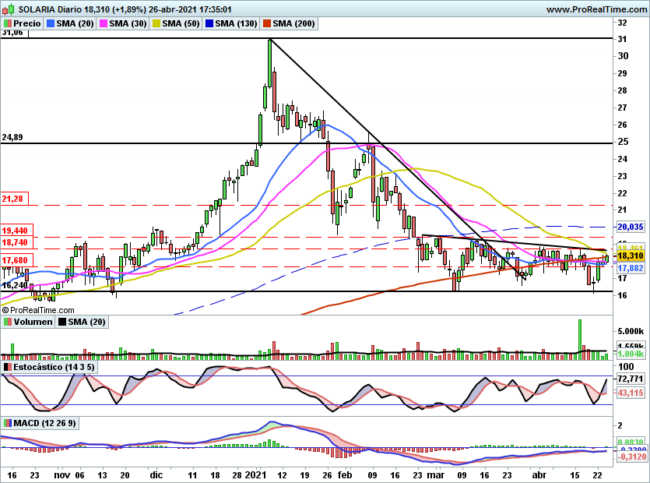Click the nov date axis label
650x483 pixels.
click(x=62, y=475)
